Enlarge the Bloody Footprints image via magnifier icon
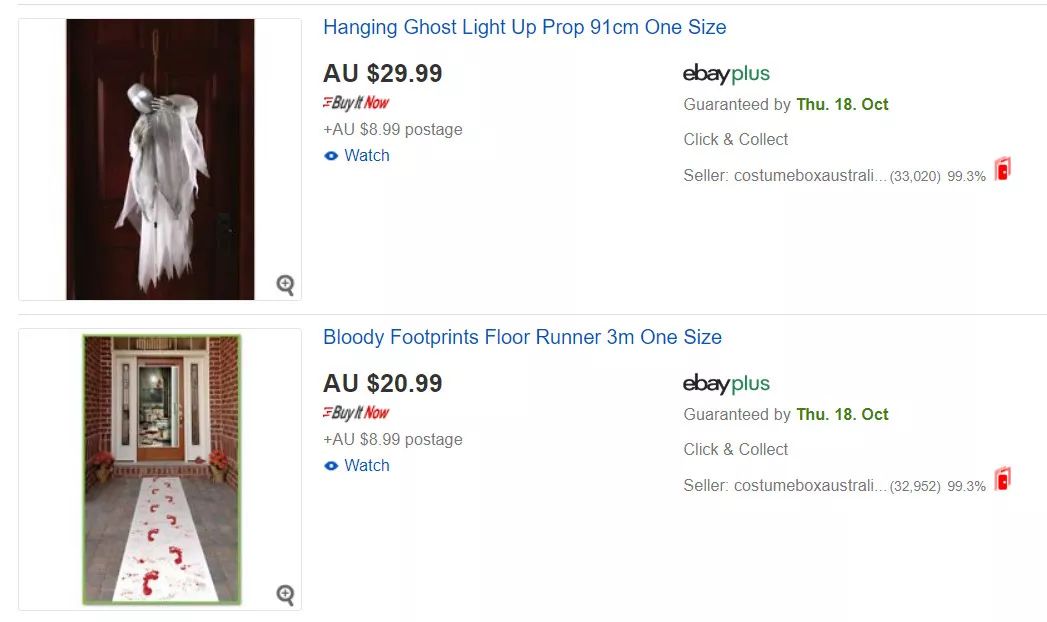The width and height of the screenshot is (1047, 622). tap(285, 595)
